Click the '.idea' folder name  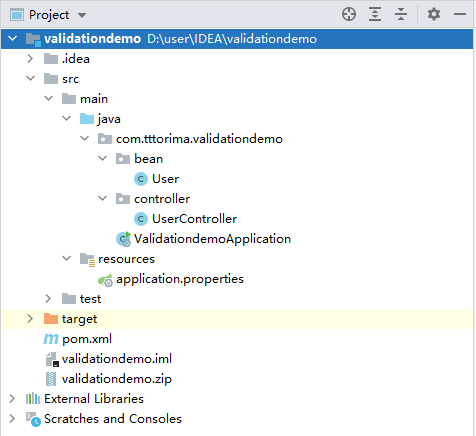[x=76, y=59]
